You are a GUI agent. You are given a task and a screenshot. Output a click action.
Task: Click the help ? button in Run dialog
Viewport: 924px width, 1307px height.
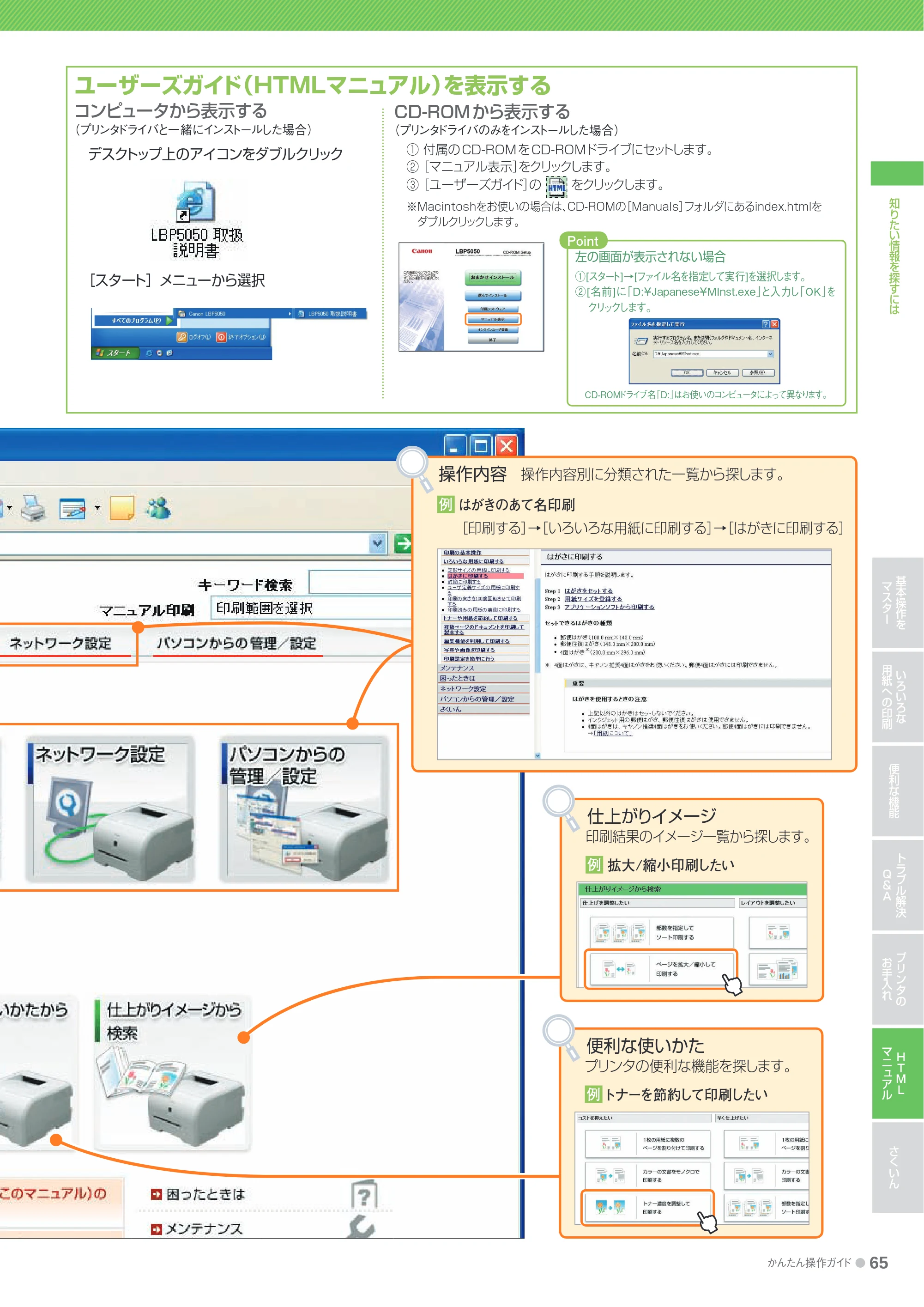pos(765,324)
